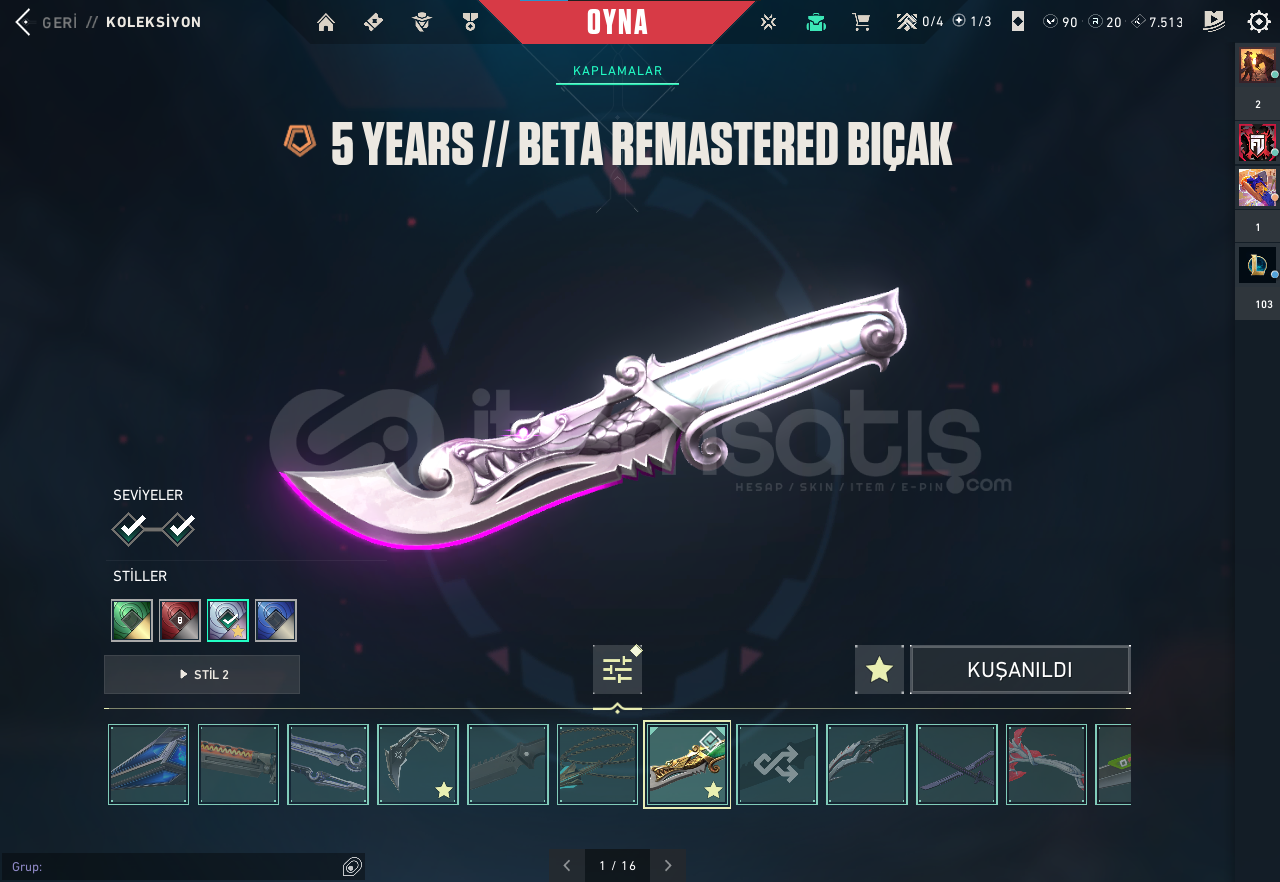Open the Home icon in top navigation
This screenshot has width=1280, height=882.
(x=326, y=22)
